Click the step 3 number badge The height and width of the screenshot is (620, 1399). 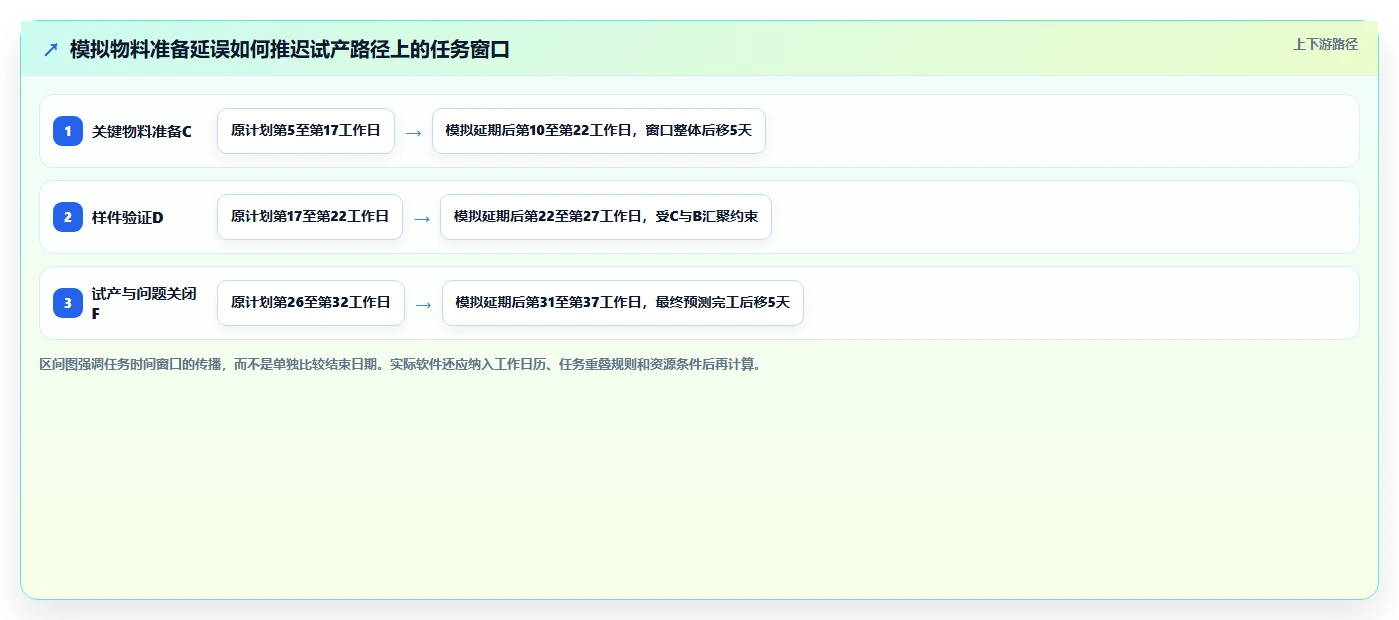point(68,303)
